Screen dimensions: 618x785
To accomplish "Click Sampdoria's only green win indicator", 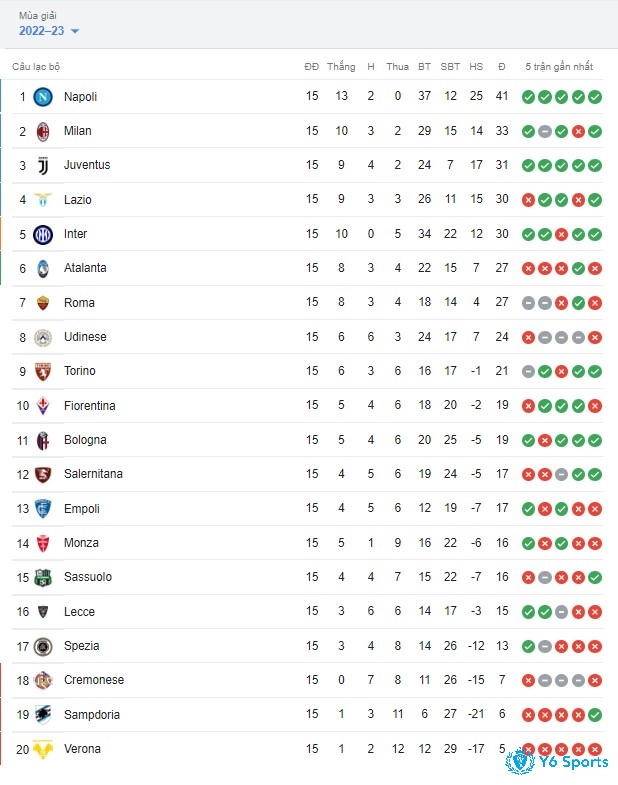I will (x=595, y=715).
